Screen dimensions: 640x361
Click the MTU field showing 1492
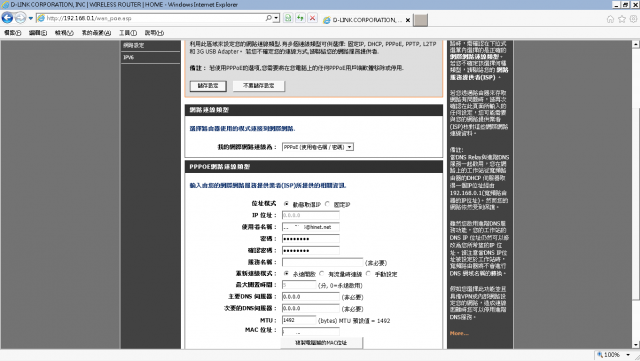[x=299, y=320]
